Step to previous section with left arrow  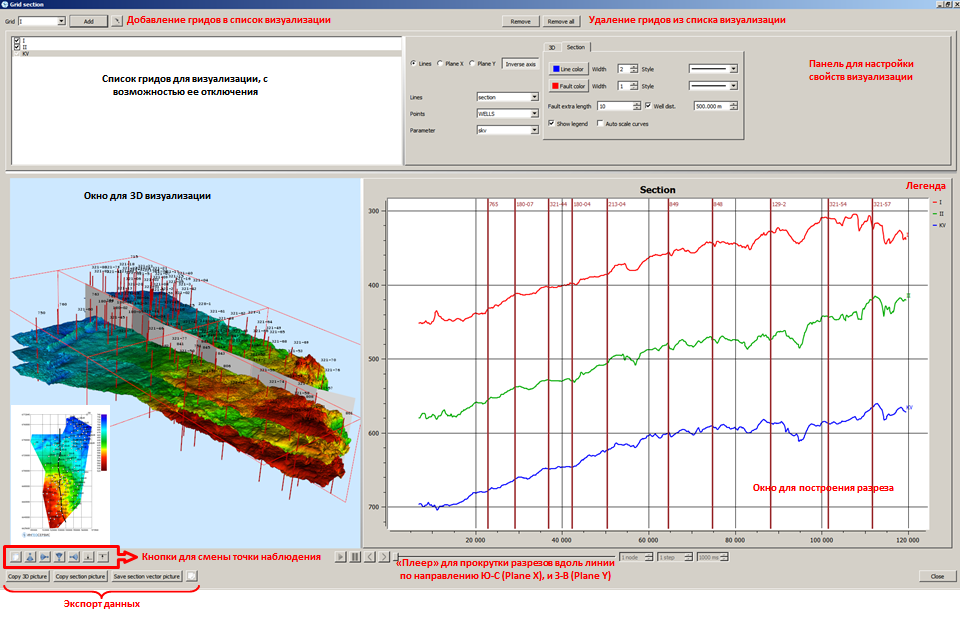370,557
